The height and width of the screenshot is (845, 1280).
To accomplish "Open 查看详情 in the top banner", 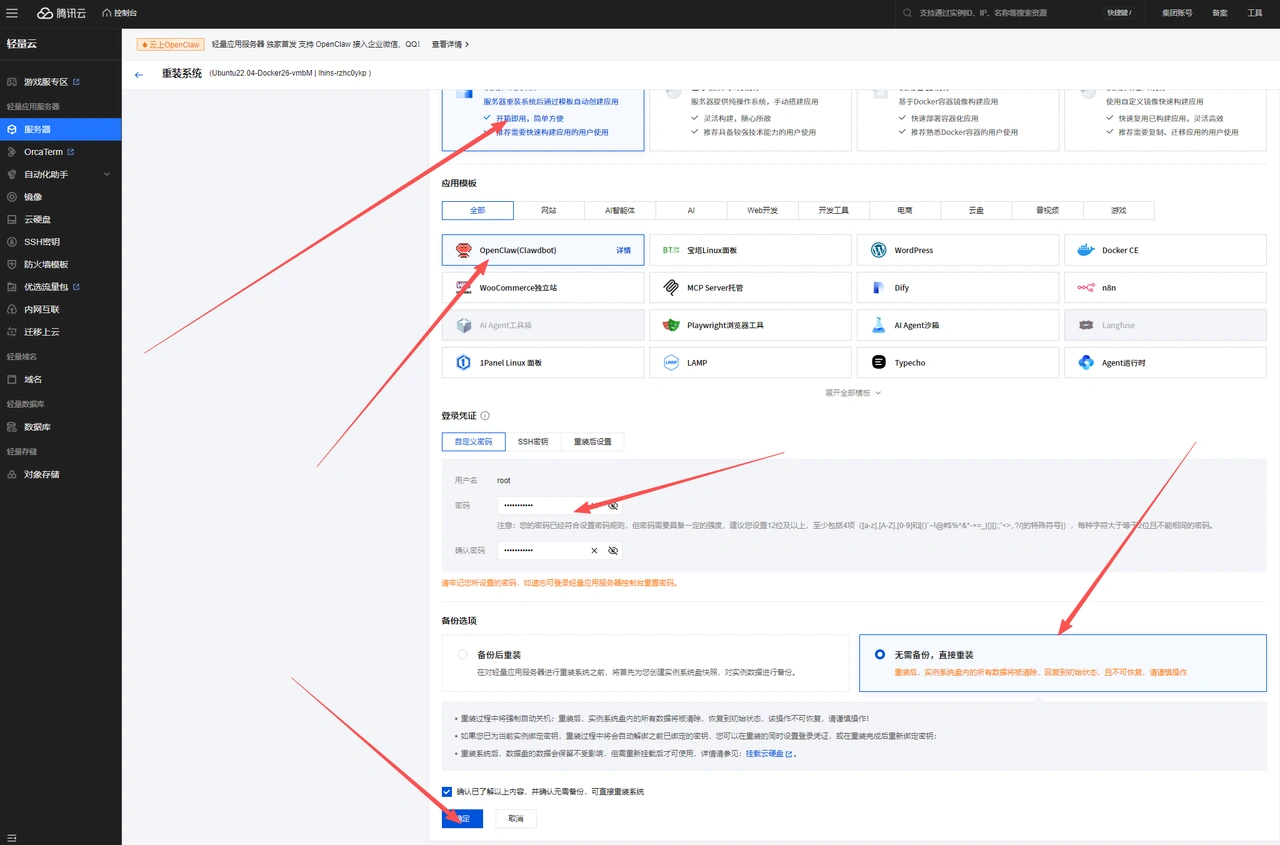I will [450, 45].
